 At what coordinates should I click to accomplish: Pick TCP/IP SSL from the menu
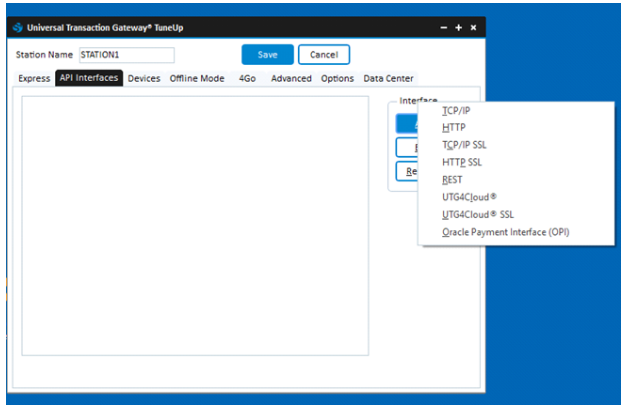[464, 145]
